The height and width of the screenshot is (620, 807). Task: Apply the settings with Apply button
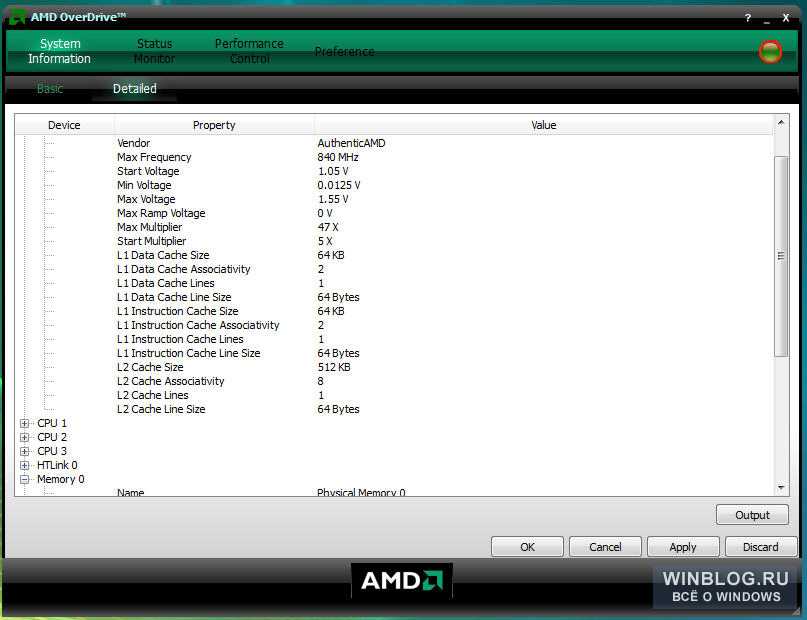click(x=683, y=547)
